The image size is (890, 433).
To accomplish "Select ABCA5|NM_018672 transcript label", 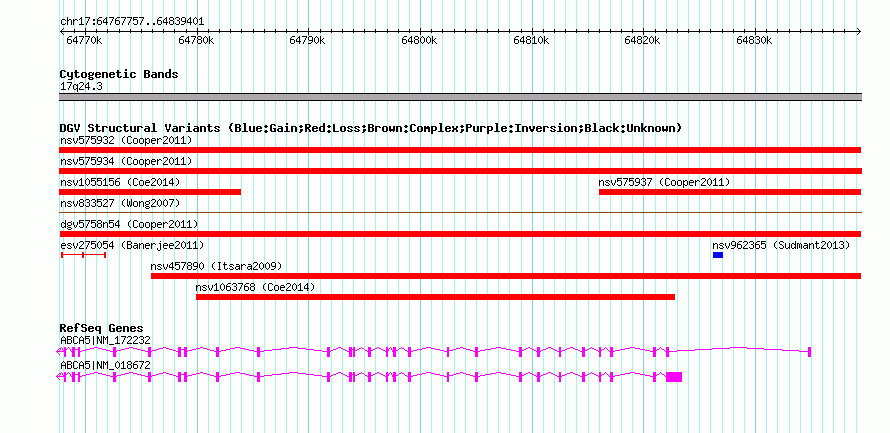I will coord(105,365).
